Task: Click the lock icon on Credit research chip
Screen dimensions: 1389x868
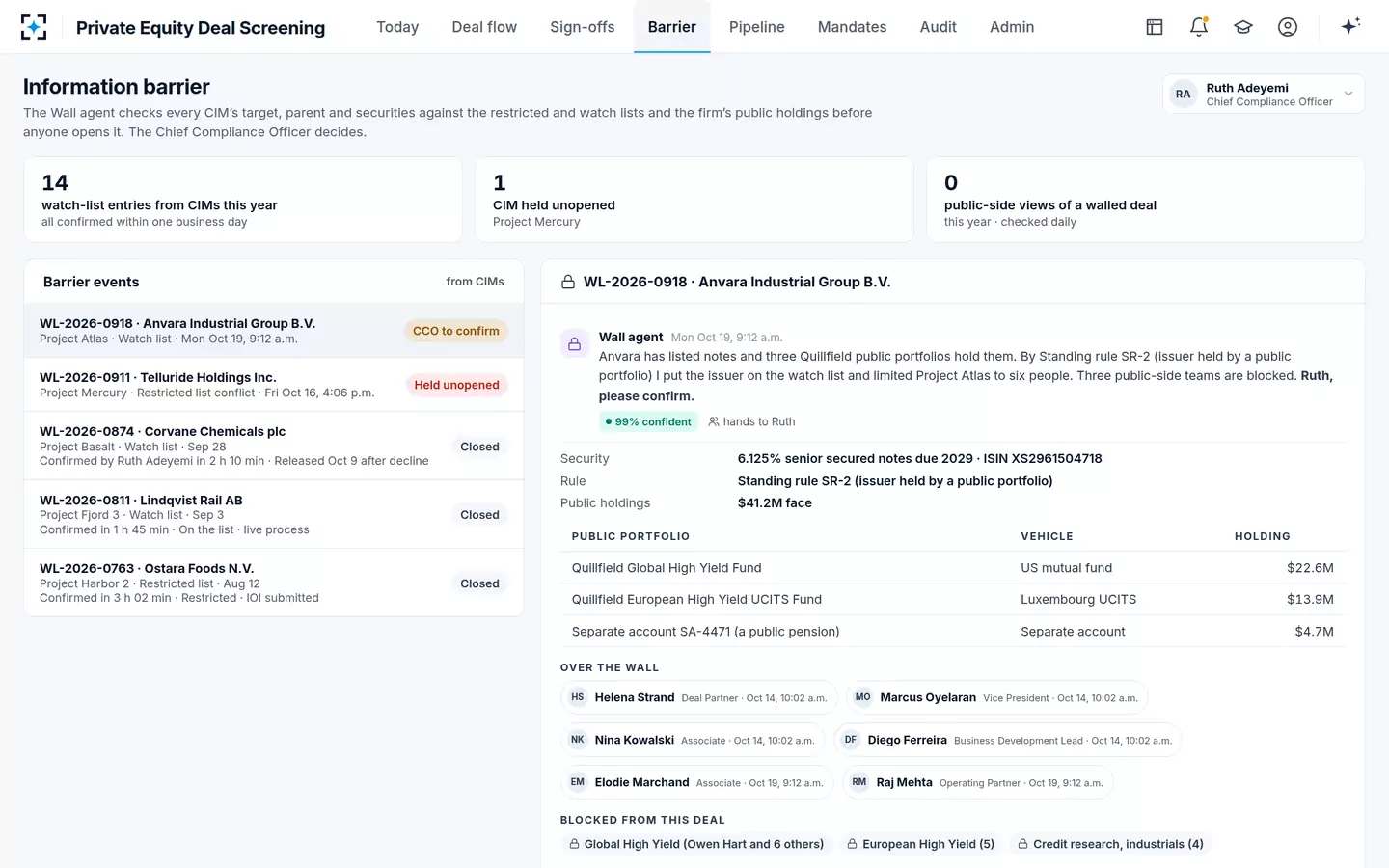Action: coord(1023,844)
